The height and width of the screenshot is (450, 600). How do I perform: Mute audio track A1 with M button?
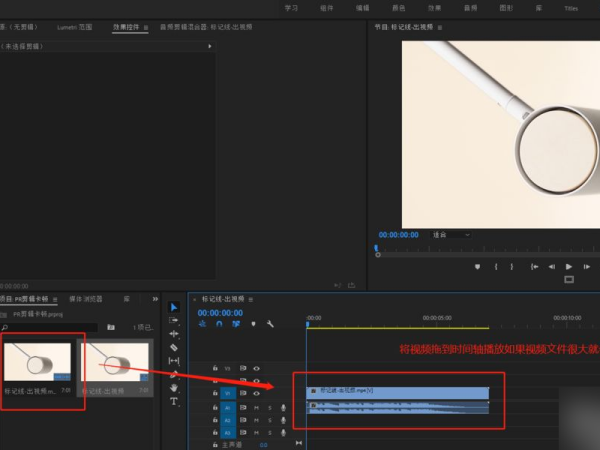point(256,407)
